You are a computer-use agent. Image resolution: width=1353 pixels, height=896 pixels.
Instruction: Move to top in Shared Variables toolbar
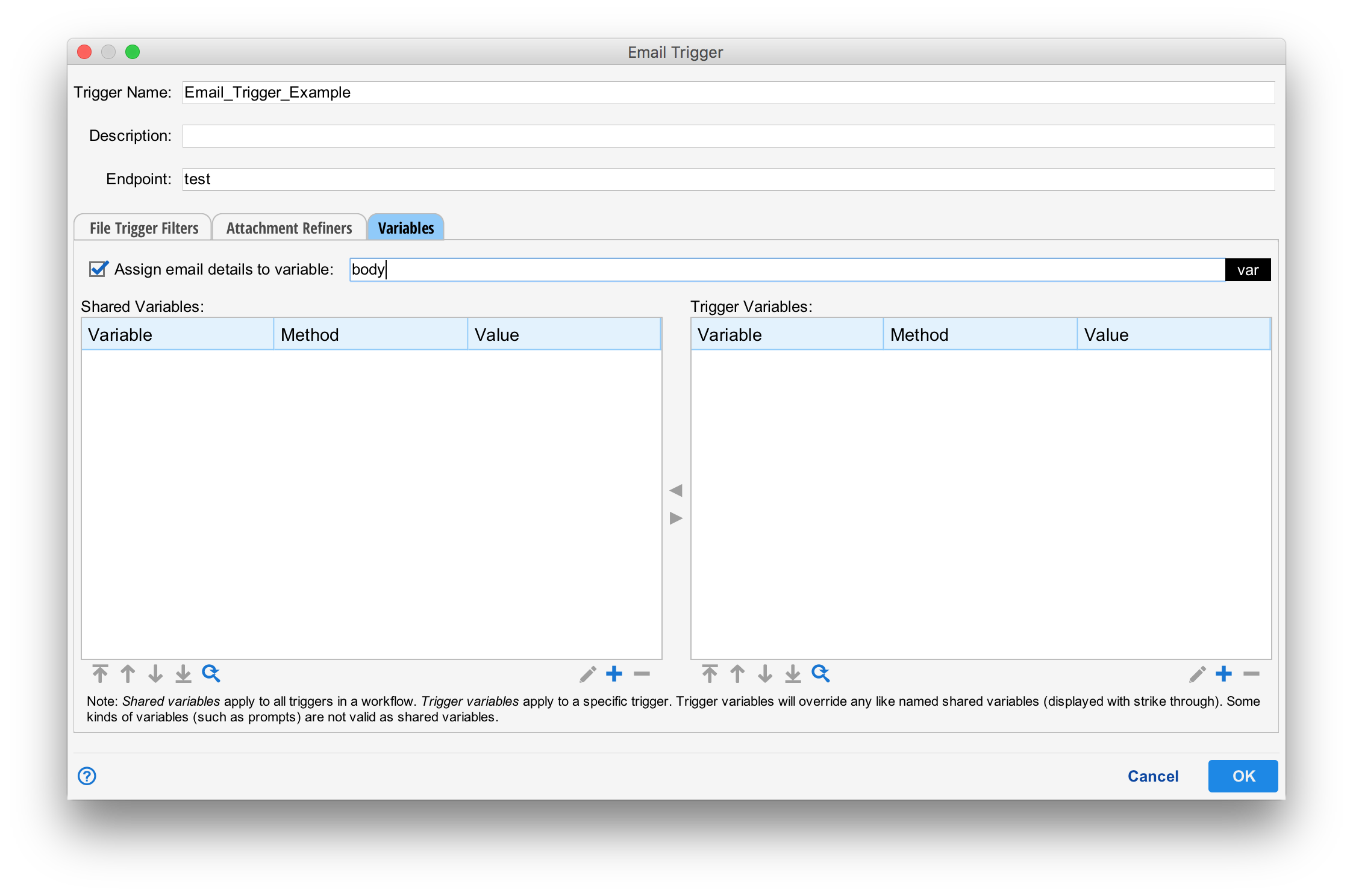pos(100,673)
